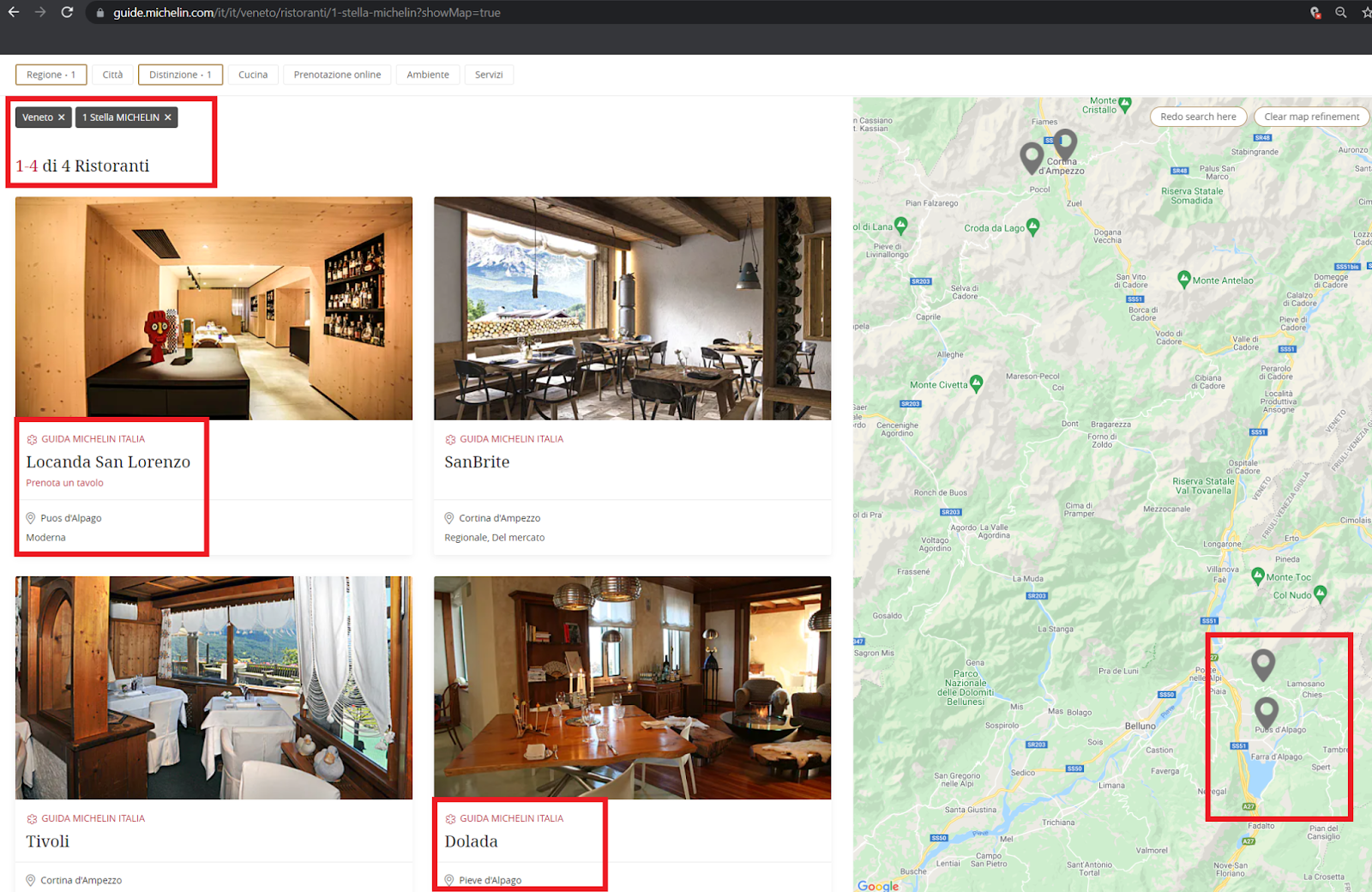The width and height of the screenshot is (1372, 892).
Task: Click the address bar URL
Action: click(x=307, y=13)
